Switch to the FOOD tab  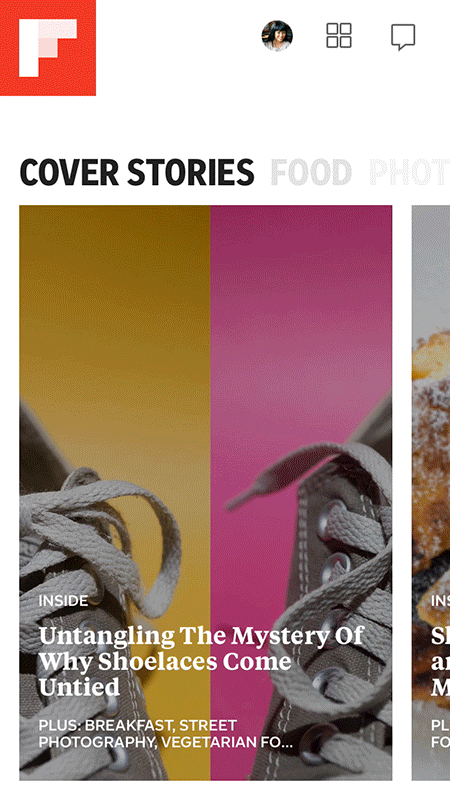[311, 172]
